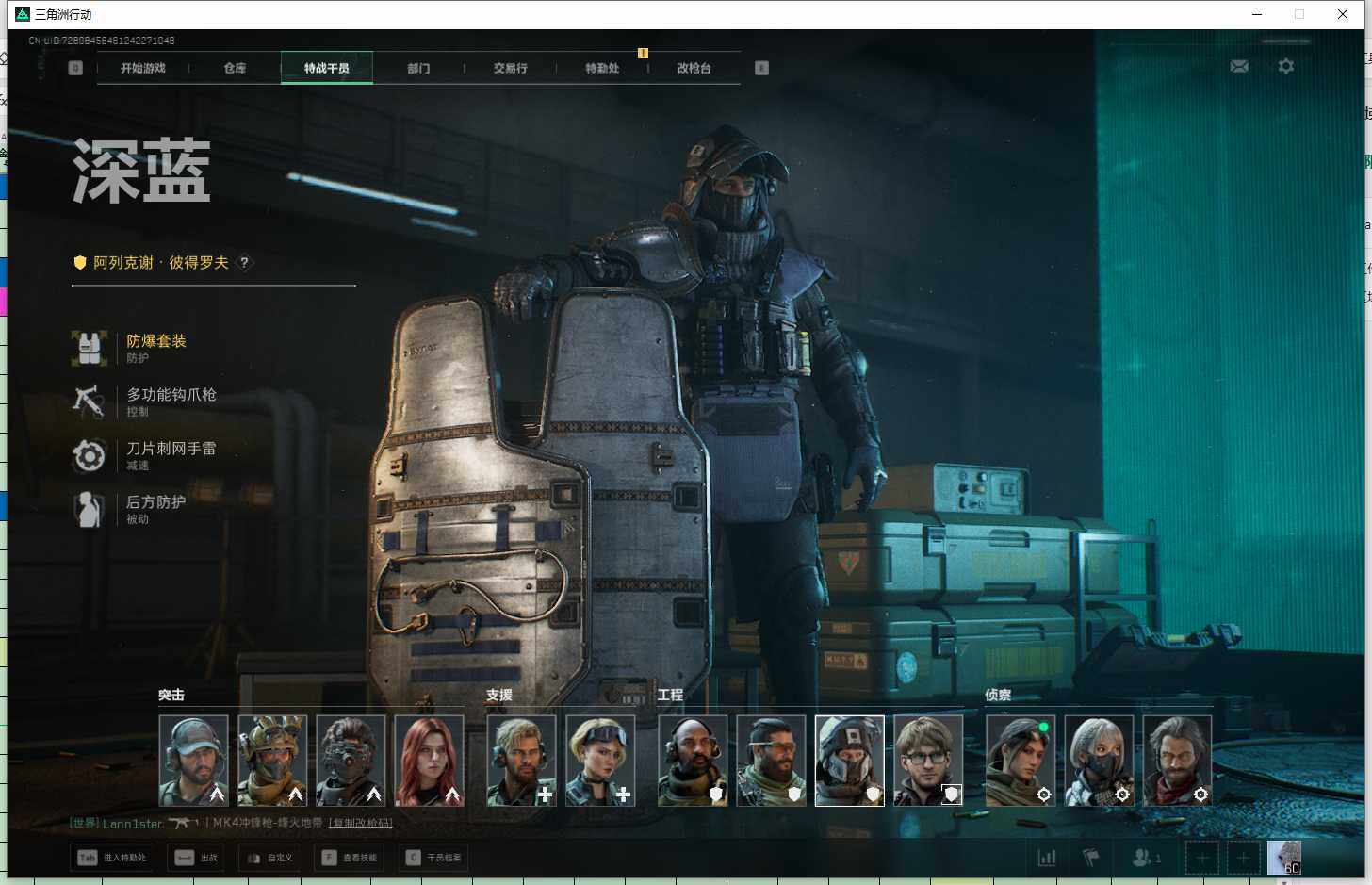This screenshot has height=885, width=1372.
Task: Click the question mark beside 阿列克谢·彼得罗夫
Action: [244, 262]
